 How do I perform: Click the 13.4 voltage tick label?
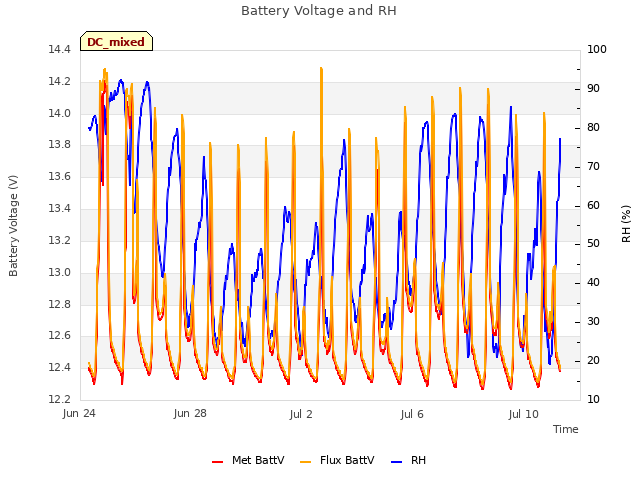pos(60,208)
